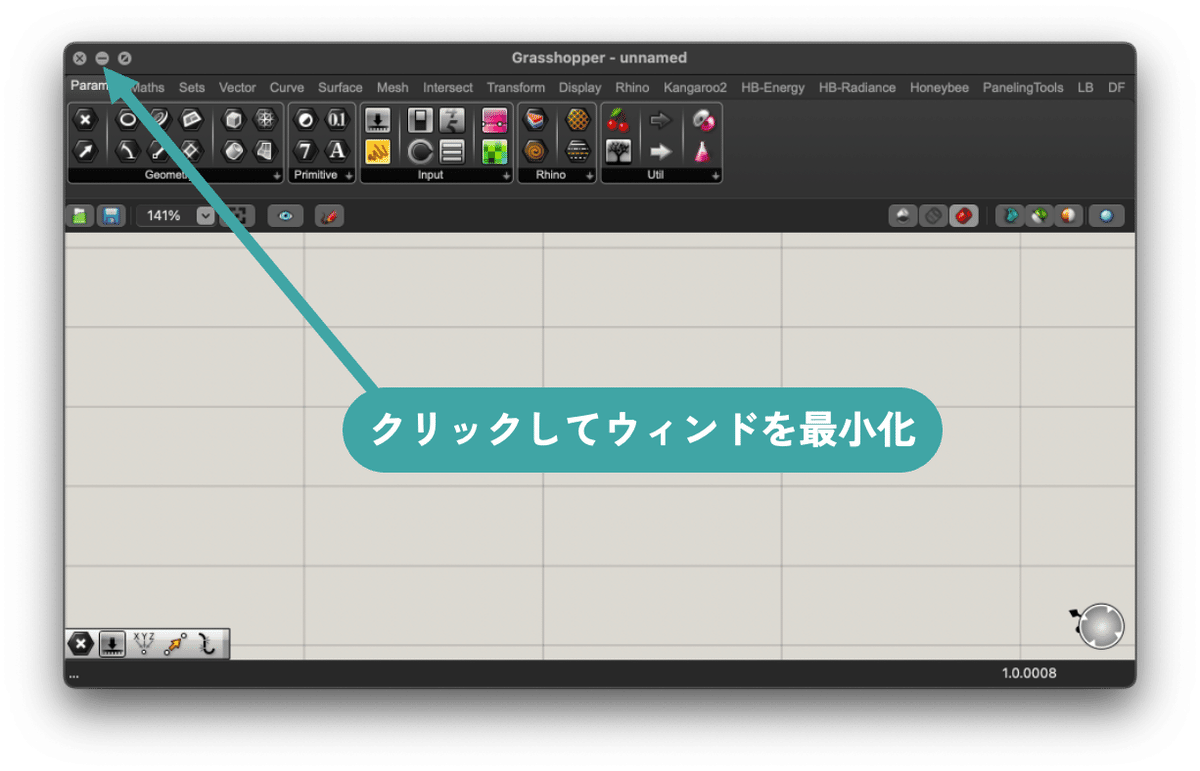This screenshot has width=1200, height=771.
Task: Select the orange hatch icon in Rhino panel
Action: (577, 120)
